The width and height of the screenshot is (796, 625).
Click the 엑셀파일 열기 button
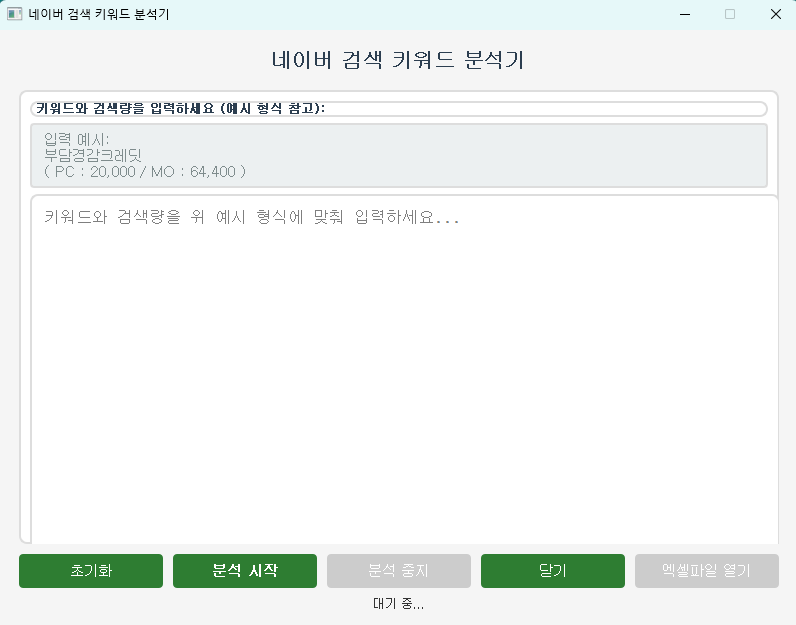click(x=707, y=571)
